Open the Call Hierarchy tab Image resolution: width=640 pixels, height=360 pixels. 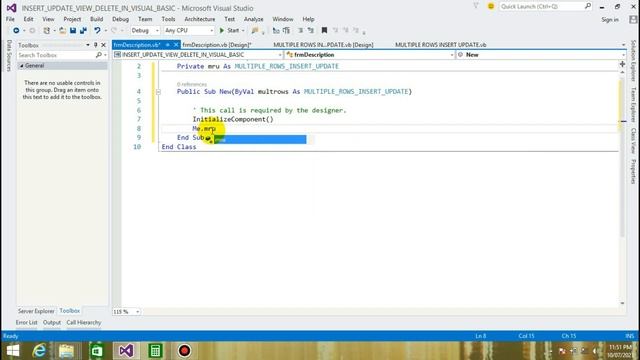(x=84, y=322)
